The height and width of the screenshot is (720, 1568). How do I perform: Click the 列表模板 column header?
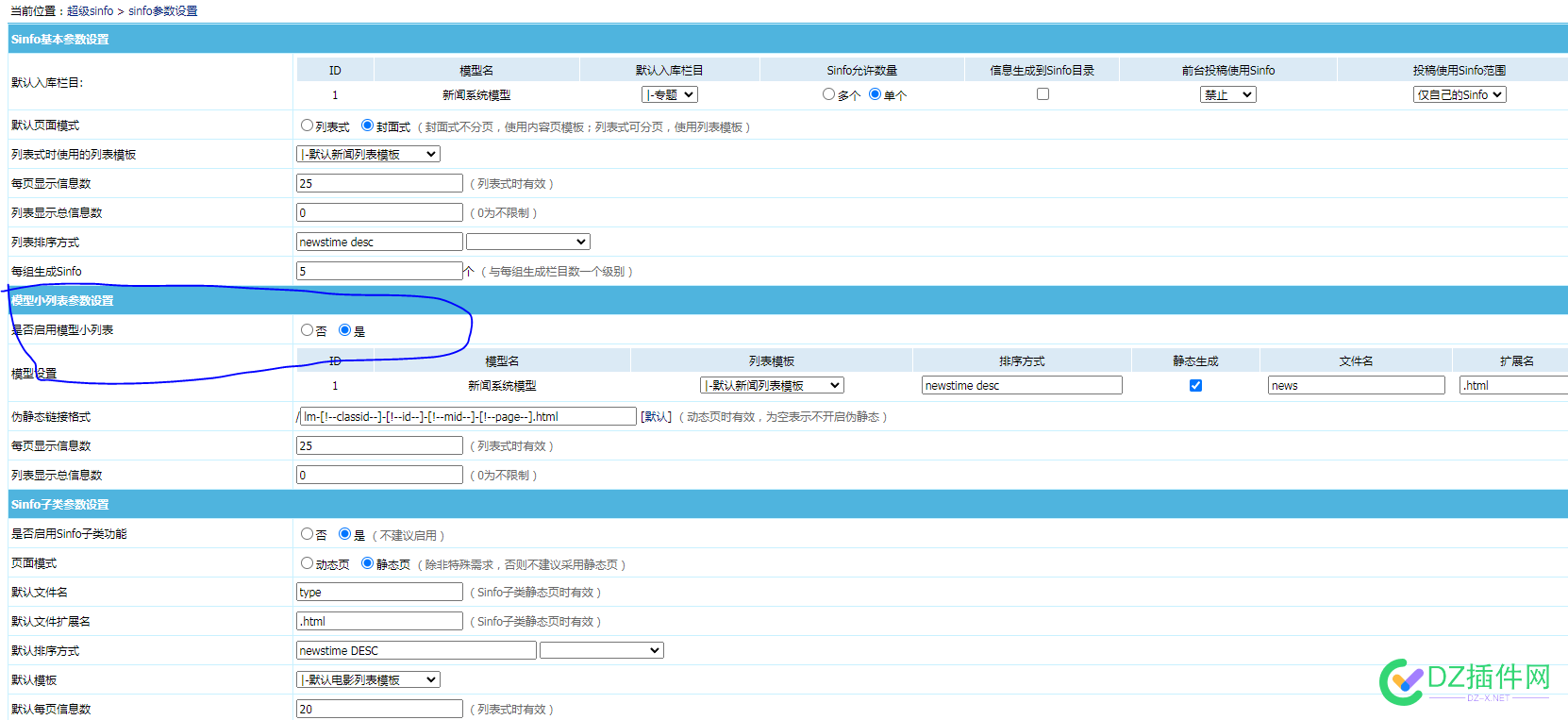coord(772,360)
